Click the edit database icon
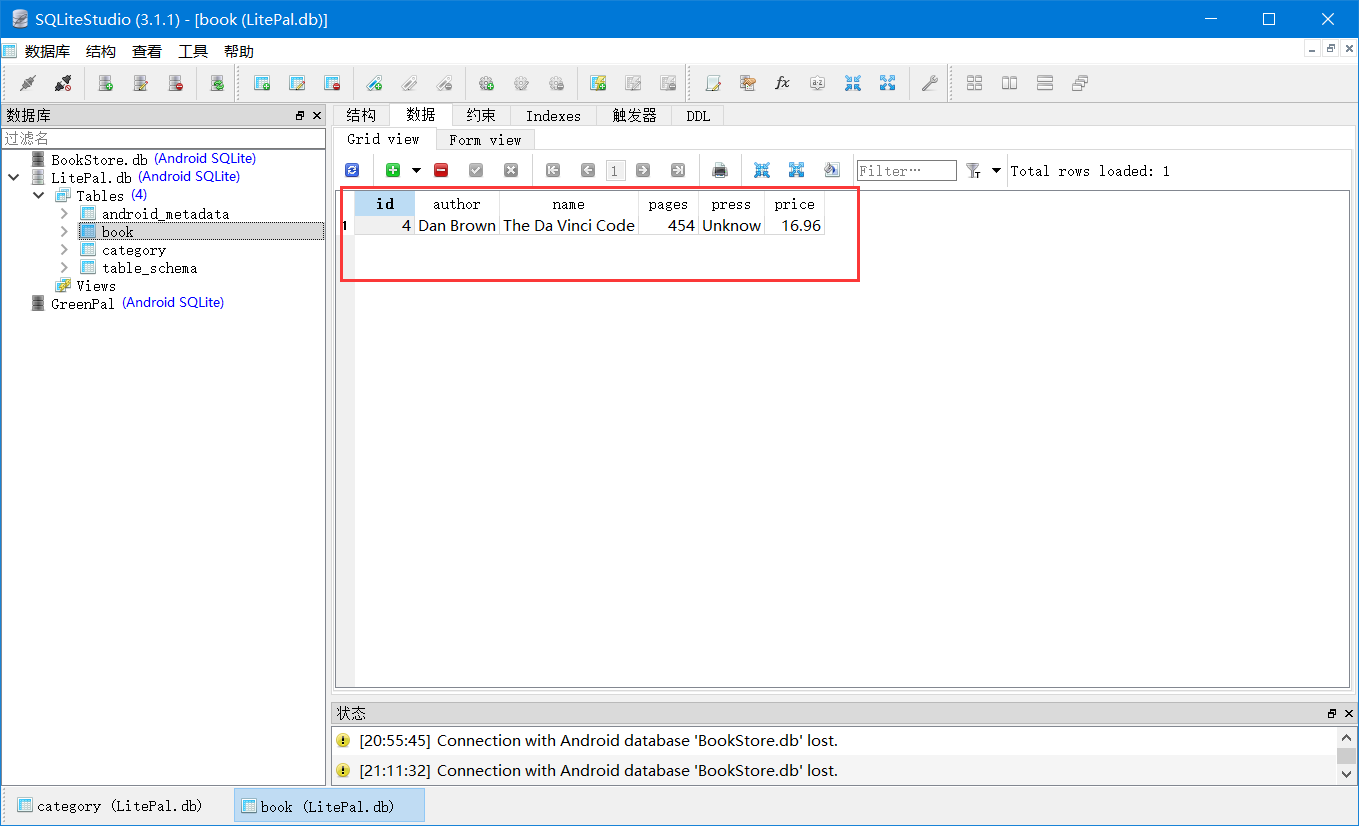This screenshot has height=826, width=1359. 140,84
